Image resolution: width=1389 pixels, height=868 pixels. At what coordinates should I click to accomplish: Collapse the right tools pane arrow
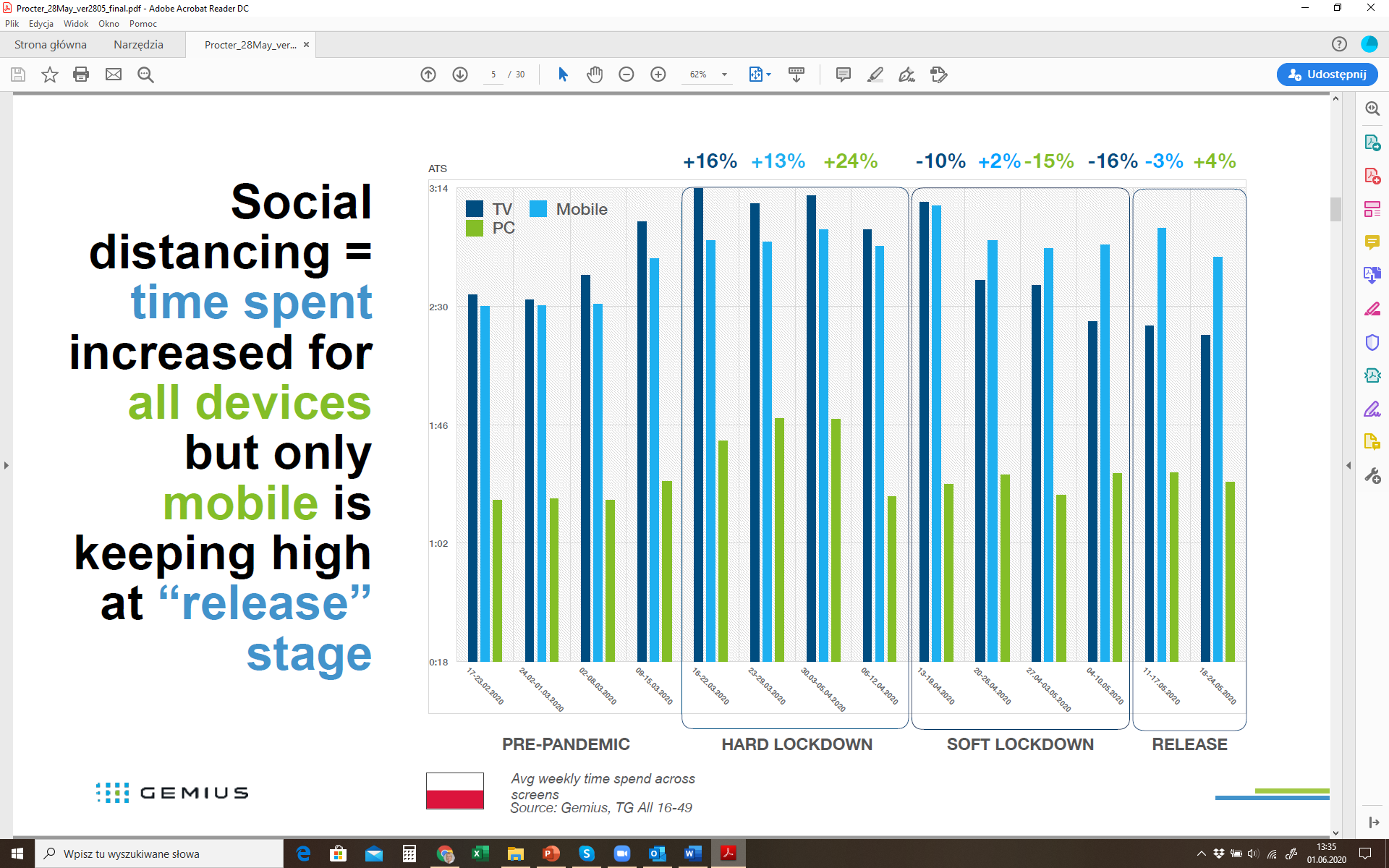click(1348, 465)
